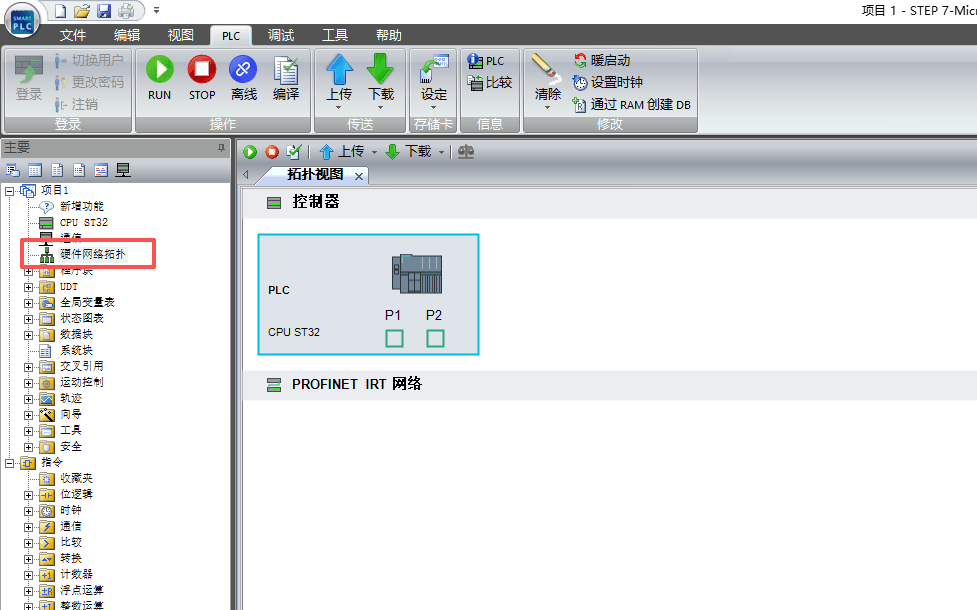
Task: Pin the 主要 navigation panel
Action: coord(221,148)
